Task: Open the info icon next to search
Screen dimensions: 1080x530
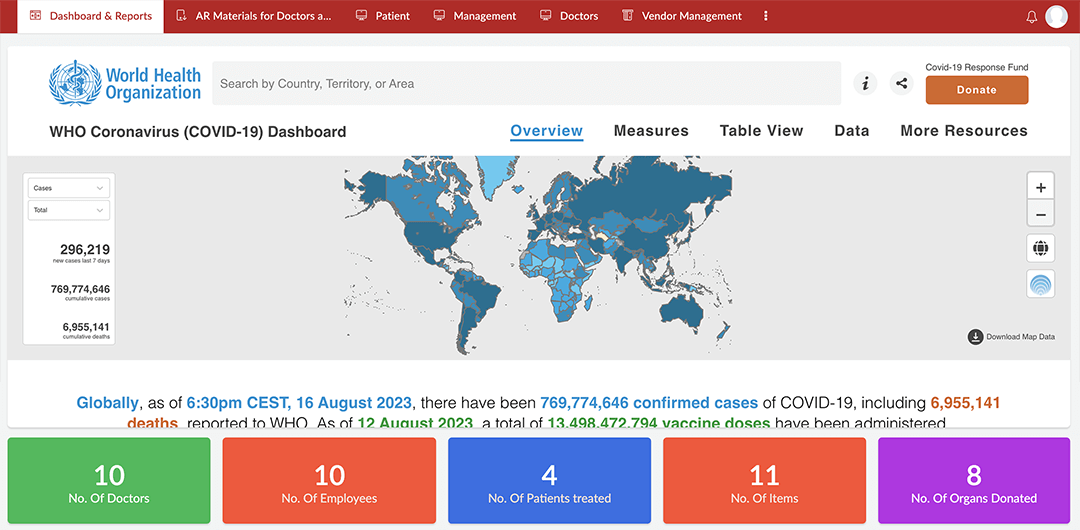Action: 865,83
